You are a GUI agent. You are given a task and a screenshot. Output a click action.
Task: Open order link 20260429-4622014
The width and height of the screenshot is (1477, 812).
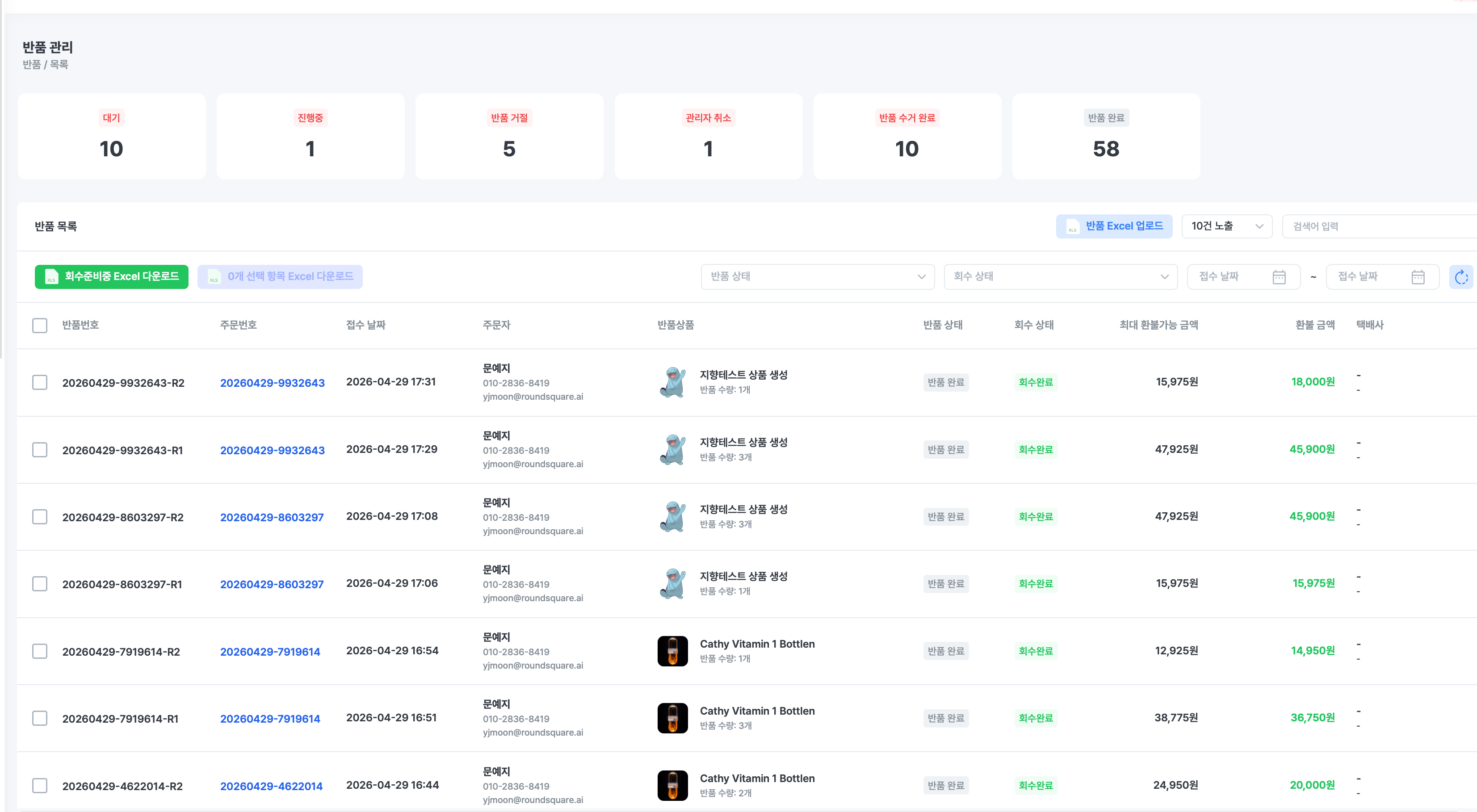271,786
